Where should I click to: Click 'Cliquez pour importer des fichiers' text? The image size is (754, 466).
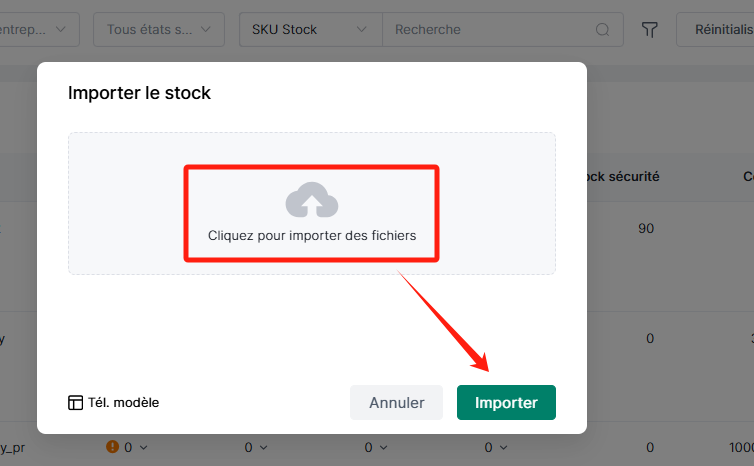click(x=312, y=236)
